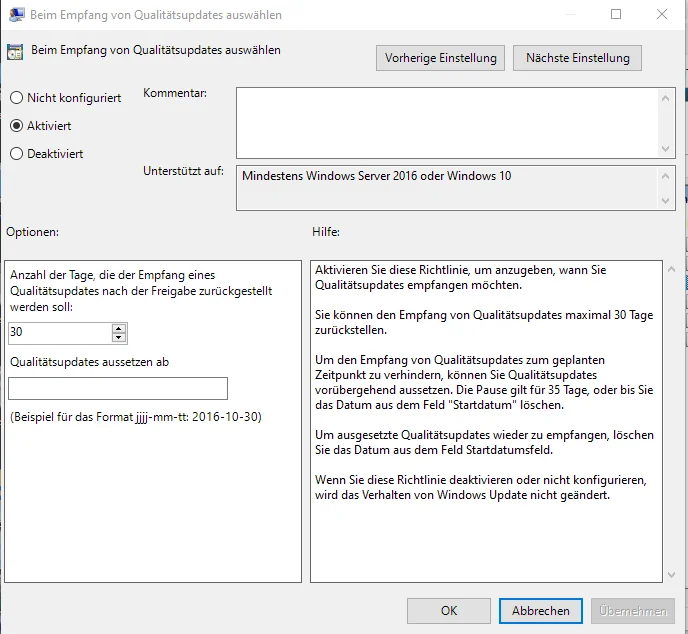Select the Deaktiviert radio button
The width and height of the screenshot is (688, 634).
pyautogui.click(x=17, y=154)
